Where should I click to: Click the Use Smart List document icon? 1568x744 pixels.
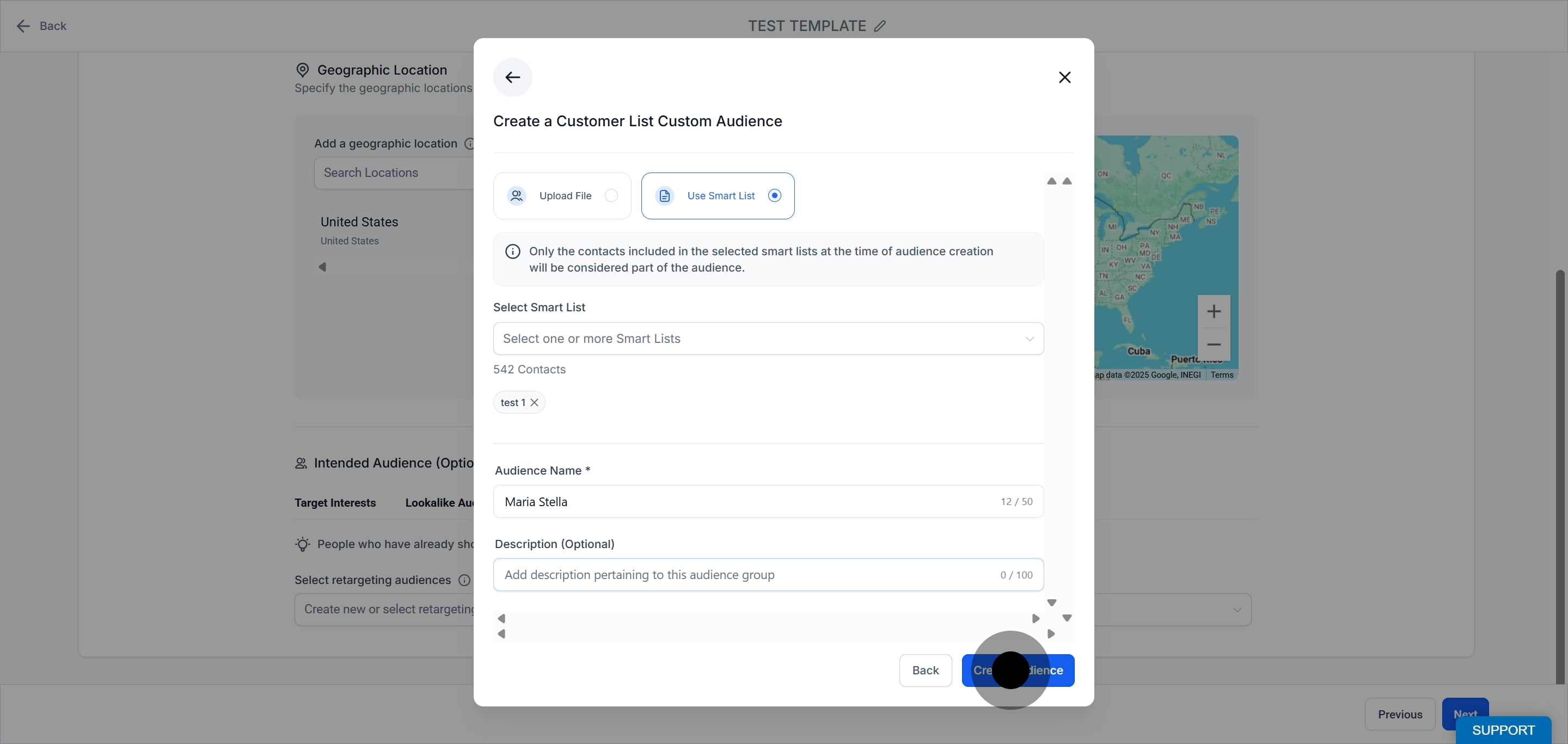pyautogui.click(x=665, y=196)
